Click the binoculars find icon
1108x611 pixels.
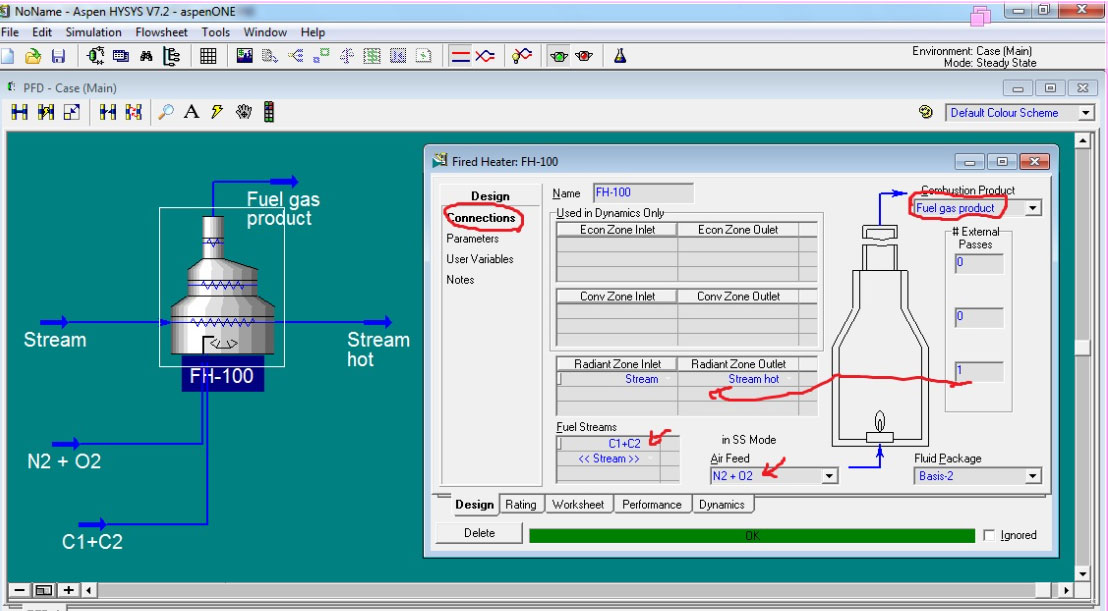tap(146, 56)
